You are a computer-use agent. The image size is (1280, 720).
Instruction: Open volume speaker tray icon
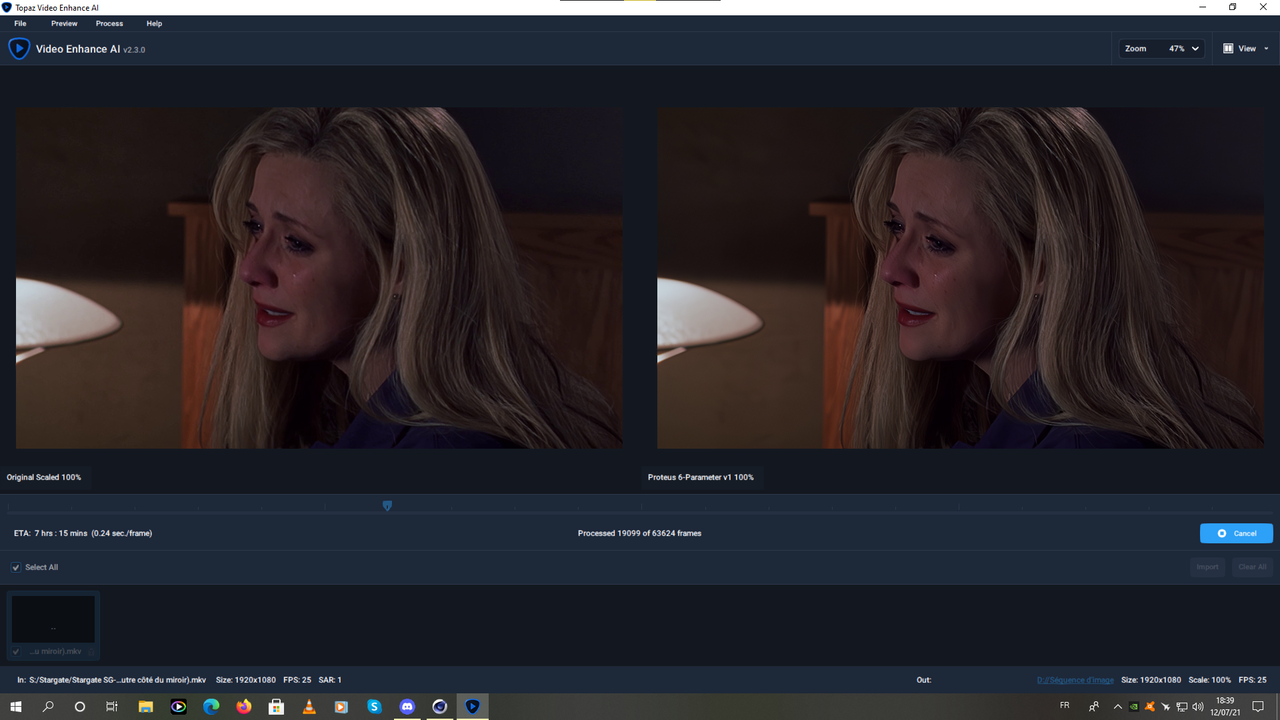pos(1198,707)
